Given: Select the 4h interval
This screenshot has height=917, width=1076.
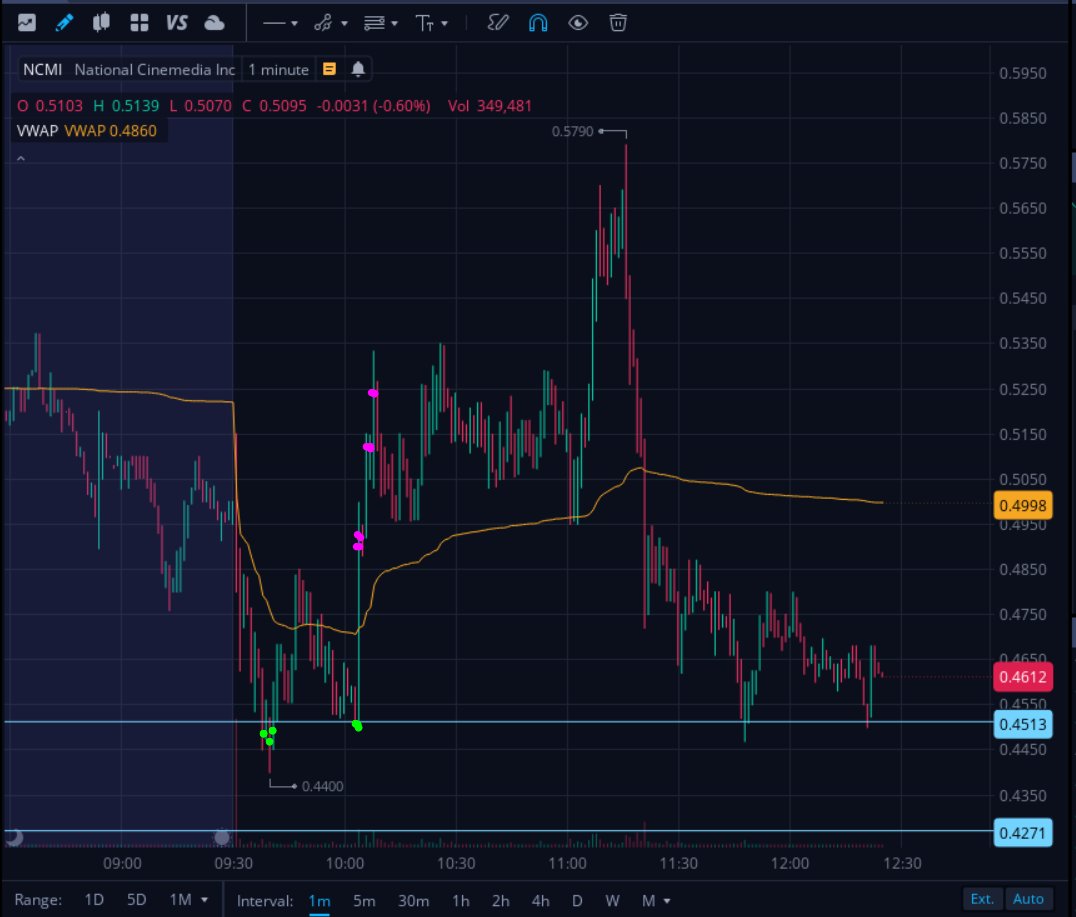Looking at the screenshot, I should tap(540, 901).
